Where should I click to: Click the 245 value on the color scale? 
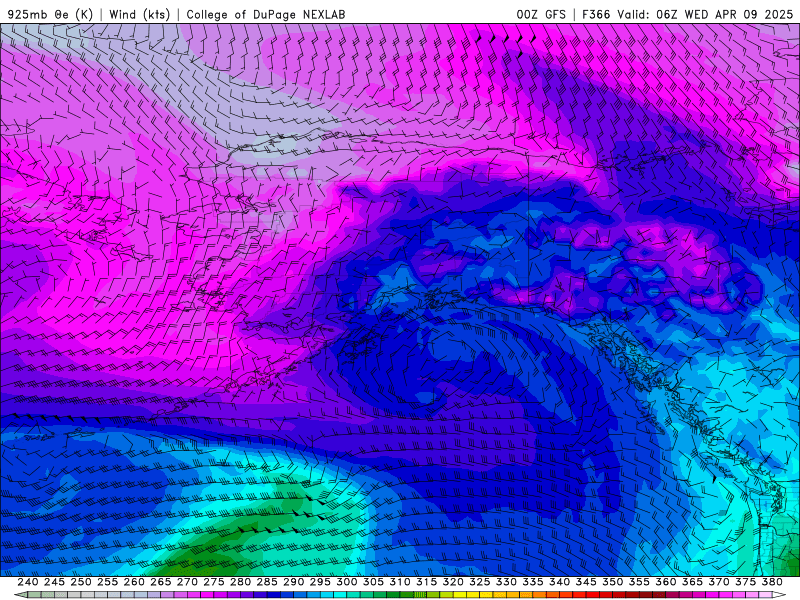click(x=54, y=582)
